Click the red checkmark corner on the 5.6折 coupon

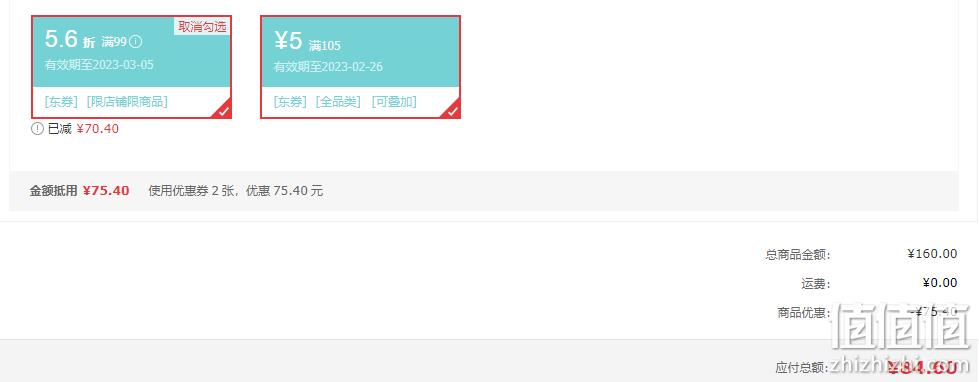tap(224, 110)
